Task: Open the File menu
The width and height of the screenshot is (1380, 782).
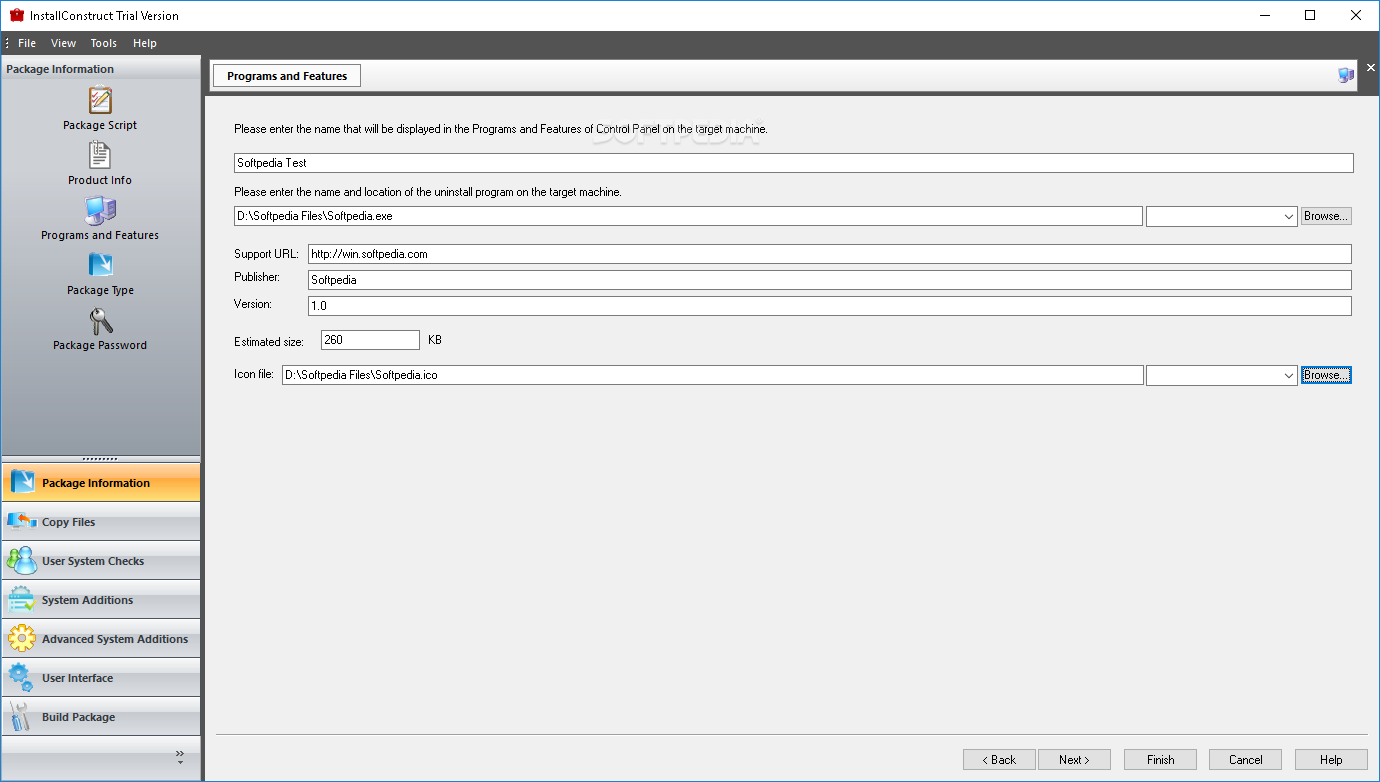Action: (x=27, y=43)
